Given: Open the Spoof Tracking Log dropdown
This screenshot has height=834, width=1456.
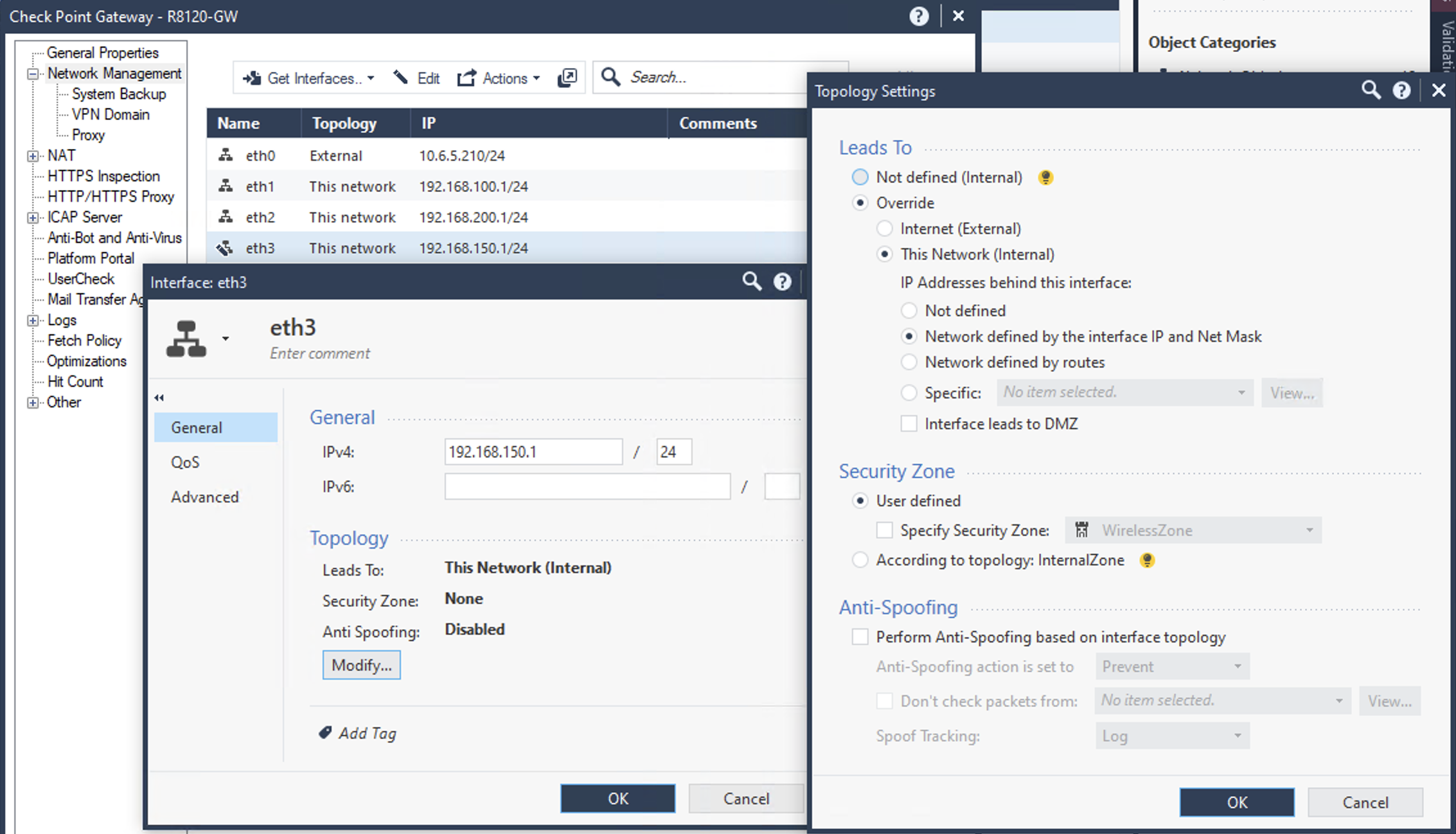Looking at the screenshot, I should coord(1172,735).
